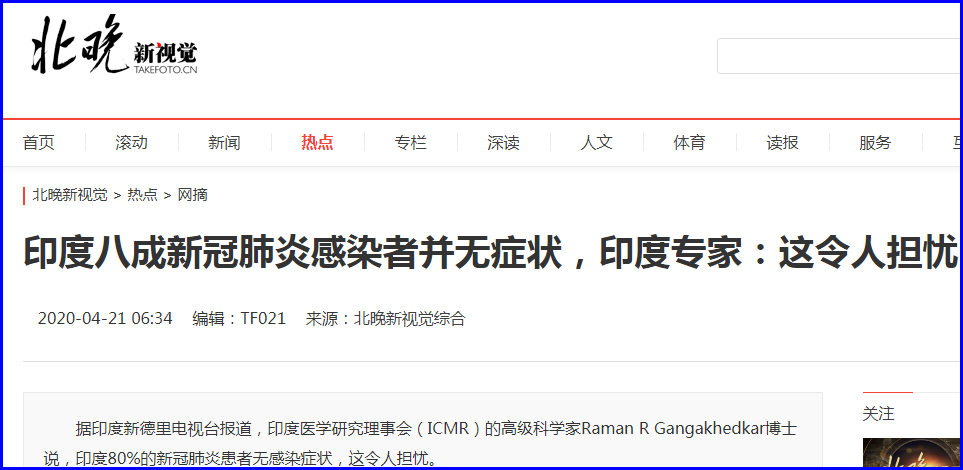This screenshot has width=963, height=470.
Task: Select the 热点 navigation tab
Action: tap(318, 143)
